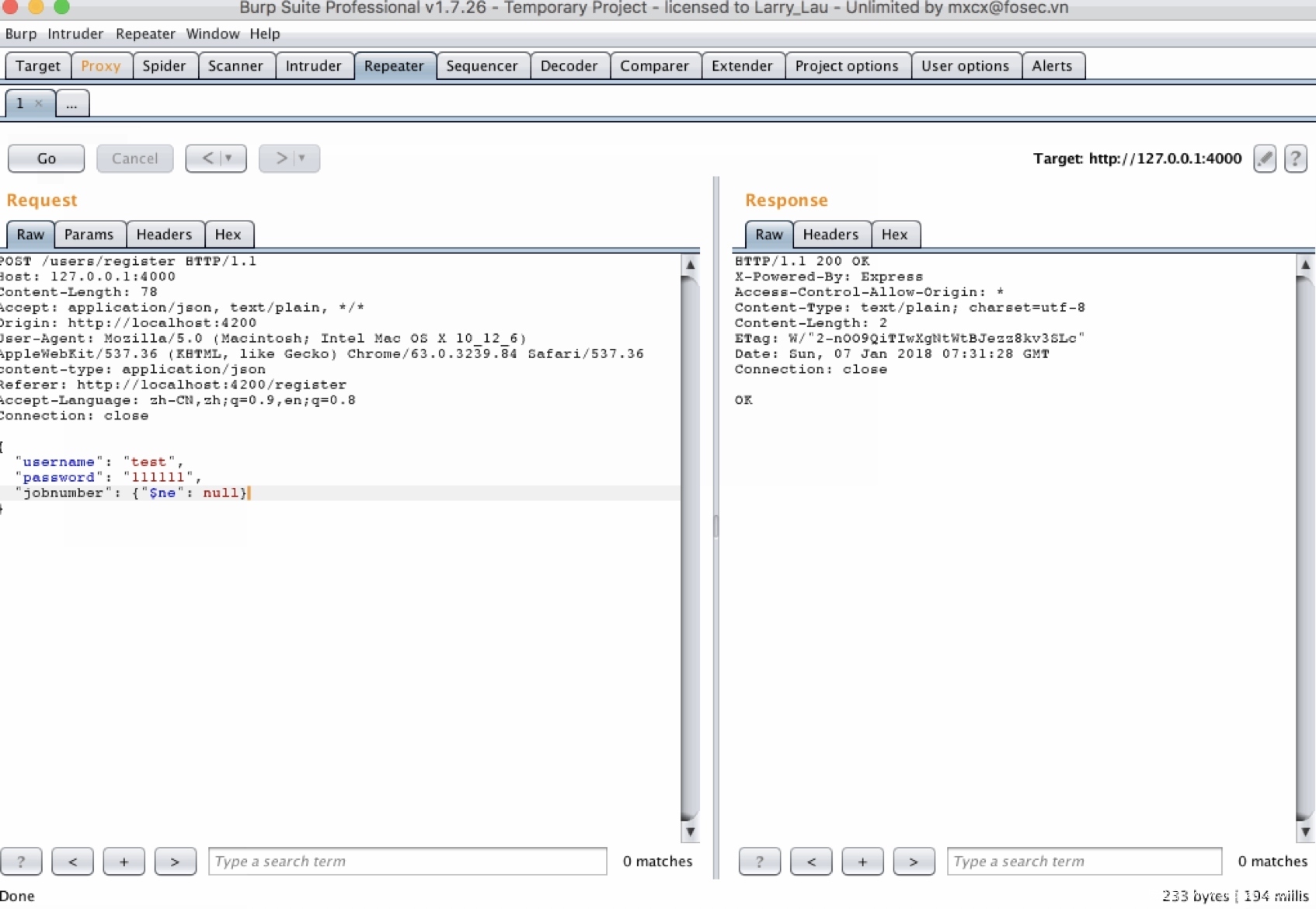Go forward to next request in history
This screenshot has width=1316, height=909.
[x=281, y=158]
